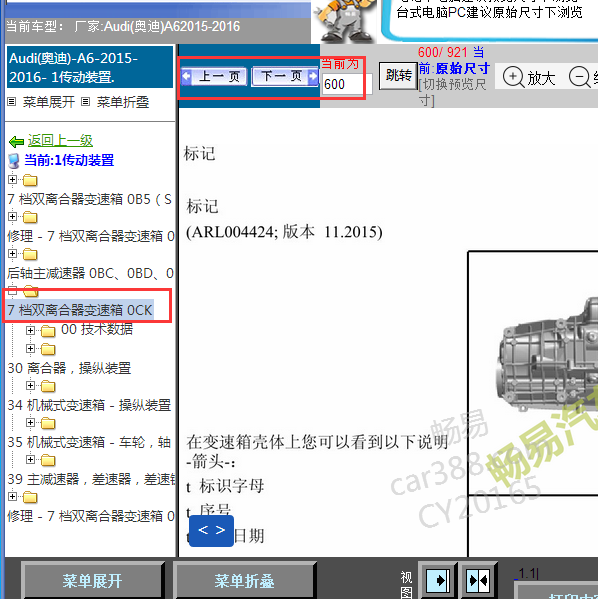The image size is (598, 599).
Task: Expand the 00 技术数据 folder
Action: click(x=30, y=330)
